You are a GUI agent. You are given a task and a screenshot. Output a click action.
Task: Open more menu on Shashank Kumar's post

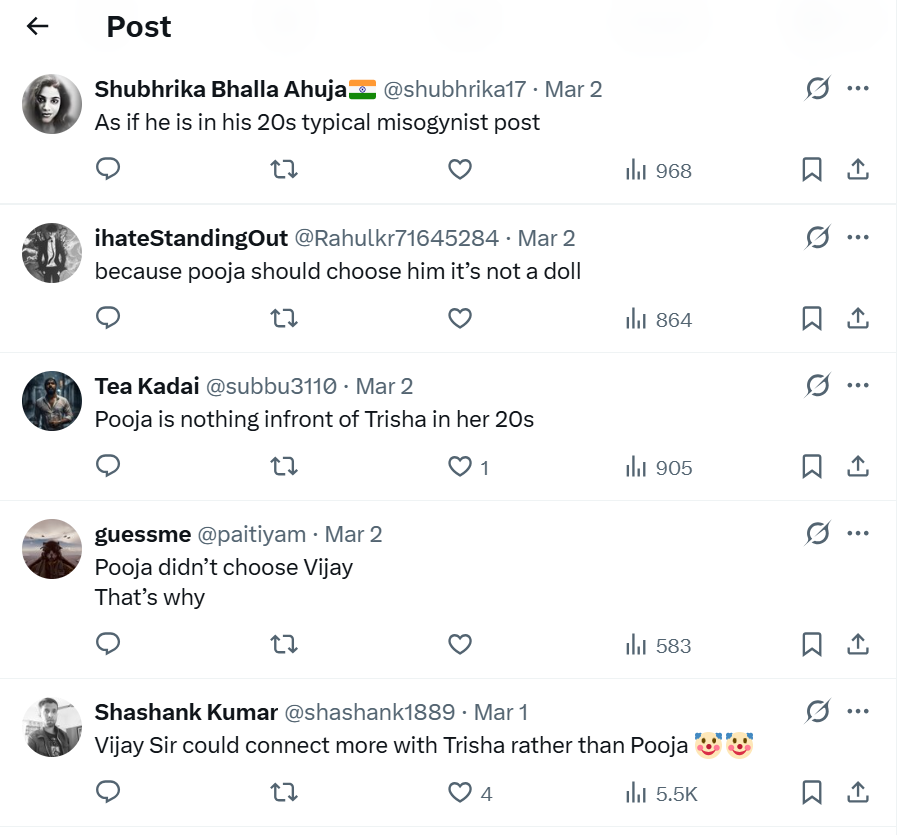pyautogui.click(x=858, y=711)
